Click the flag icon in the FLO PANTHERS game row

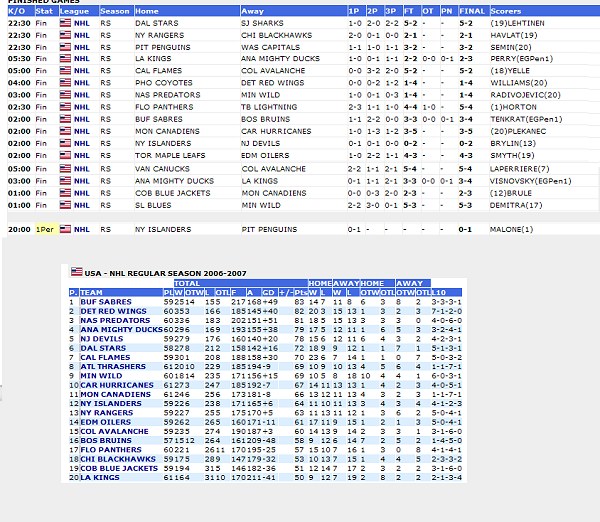(66, 107)
